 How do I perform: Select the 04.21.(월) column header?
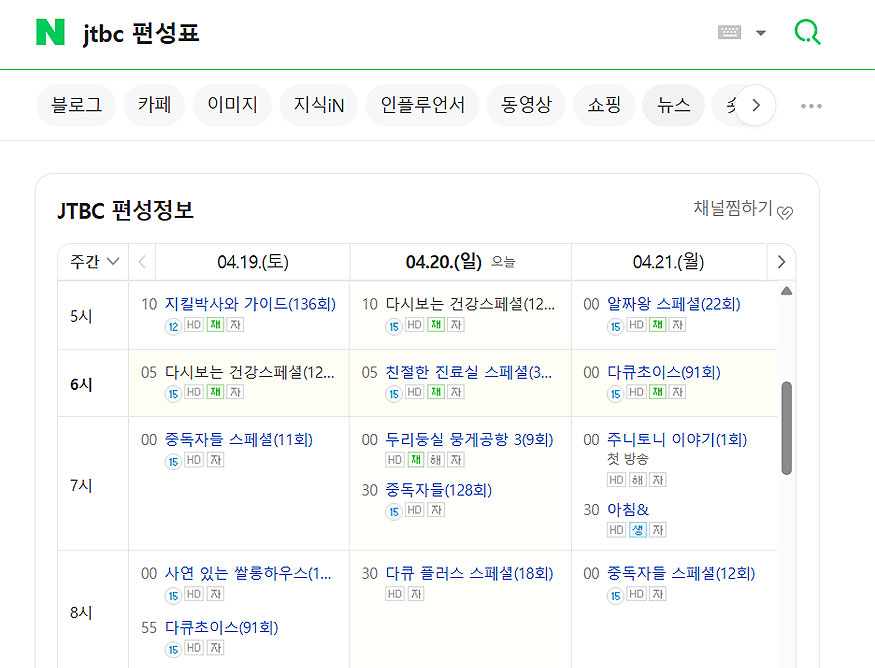(669, 262)
